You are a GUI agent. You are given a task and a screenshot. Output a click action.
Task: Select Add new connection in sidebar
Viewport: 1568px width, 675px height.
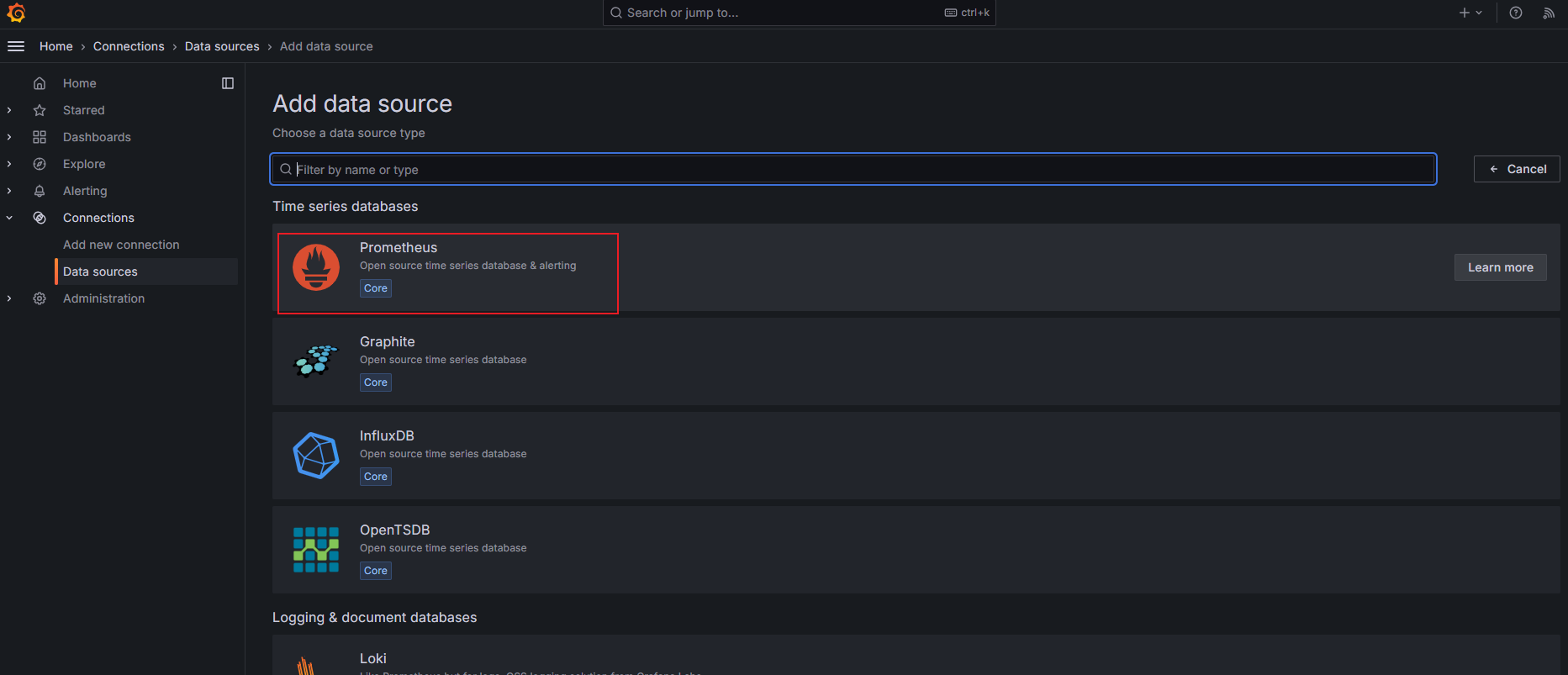121,245
